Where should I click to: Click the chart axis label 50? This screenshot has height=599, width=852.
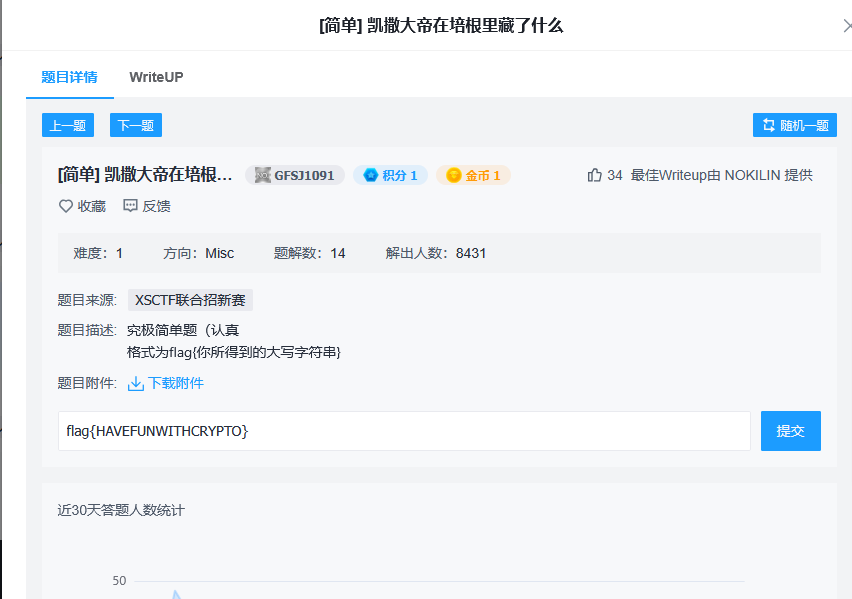click(119, 581)
